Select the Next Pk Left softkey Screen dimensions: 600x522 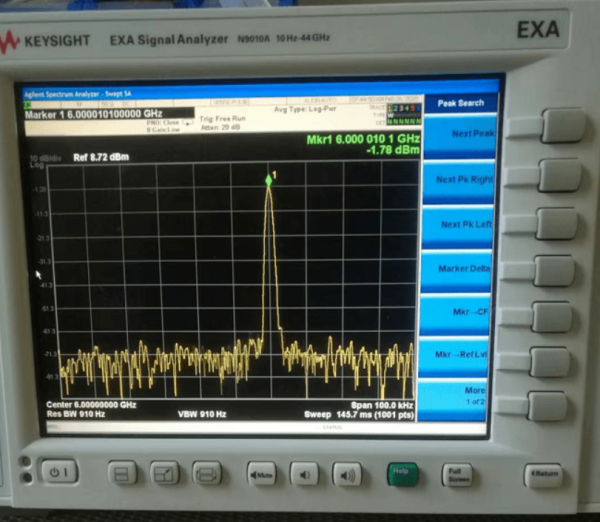click(x=460, y=225)
